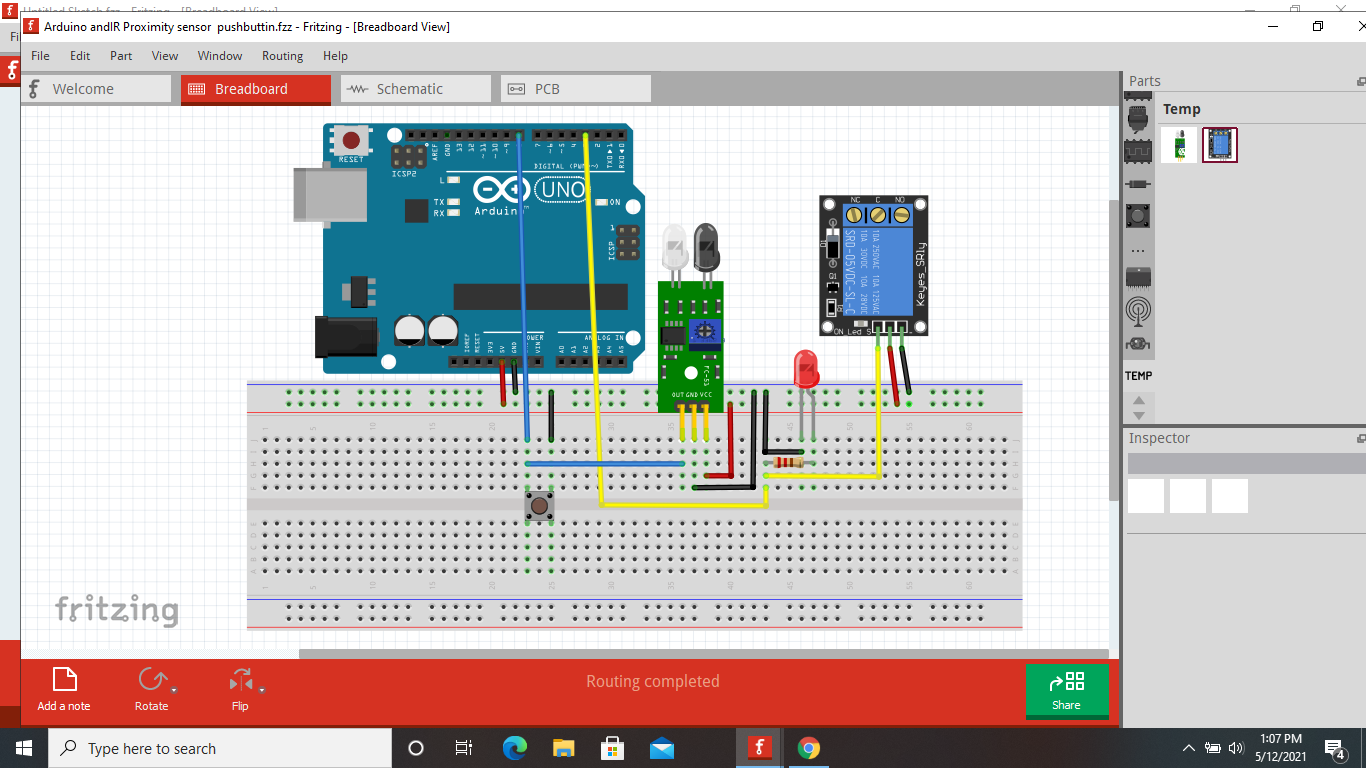Click the Flip tool icon

tap(240, 680)
